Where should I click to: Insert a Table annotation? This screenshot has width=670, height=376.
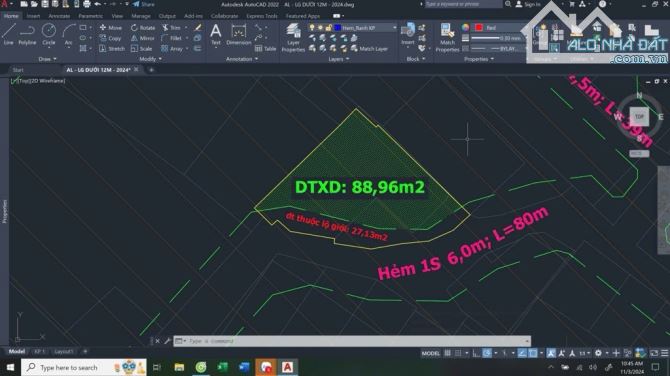265,49
